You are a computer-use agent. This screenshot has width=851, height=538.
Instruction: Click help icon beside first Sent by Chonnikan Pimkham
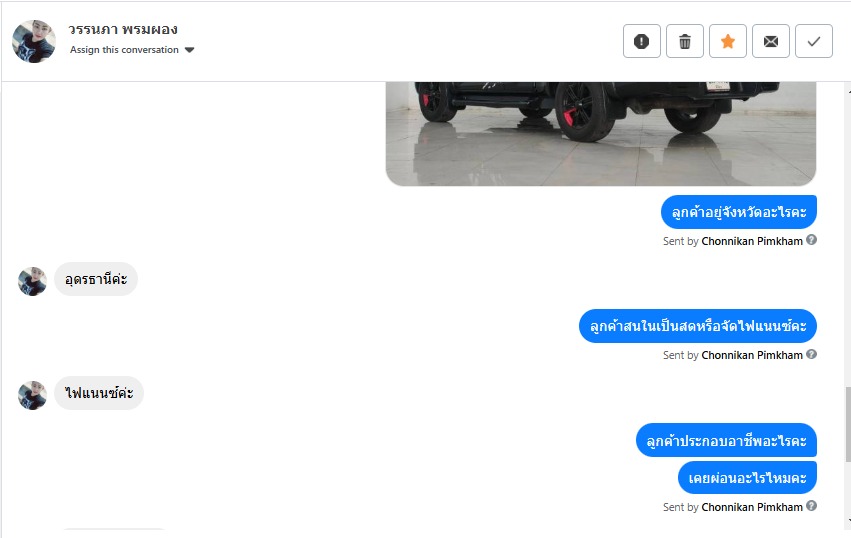[x=811, y=240]
